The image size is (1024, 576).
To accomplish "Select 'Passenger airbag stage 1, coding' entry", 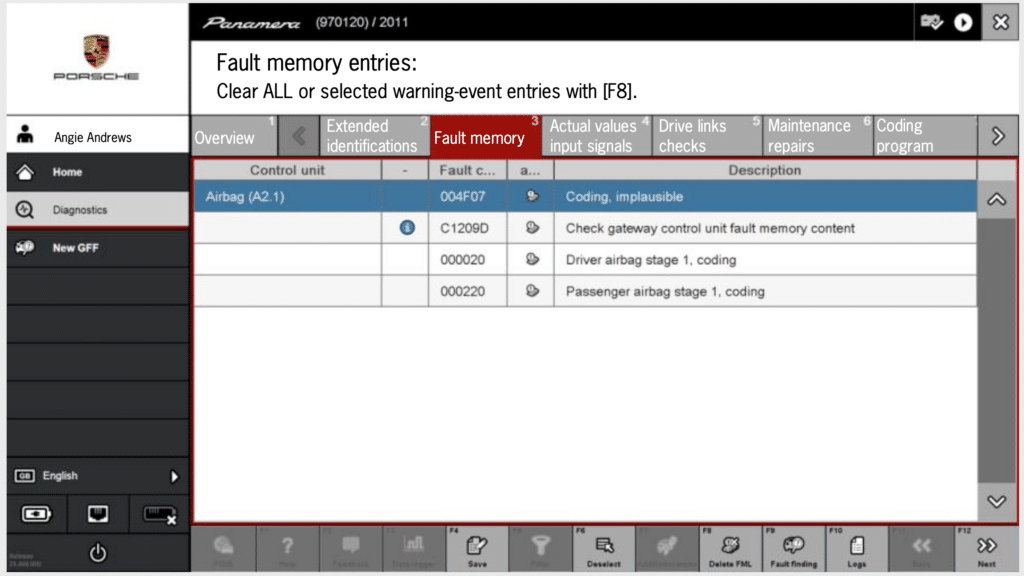I will [x=665, y=291].
